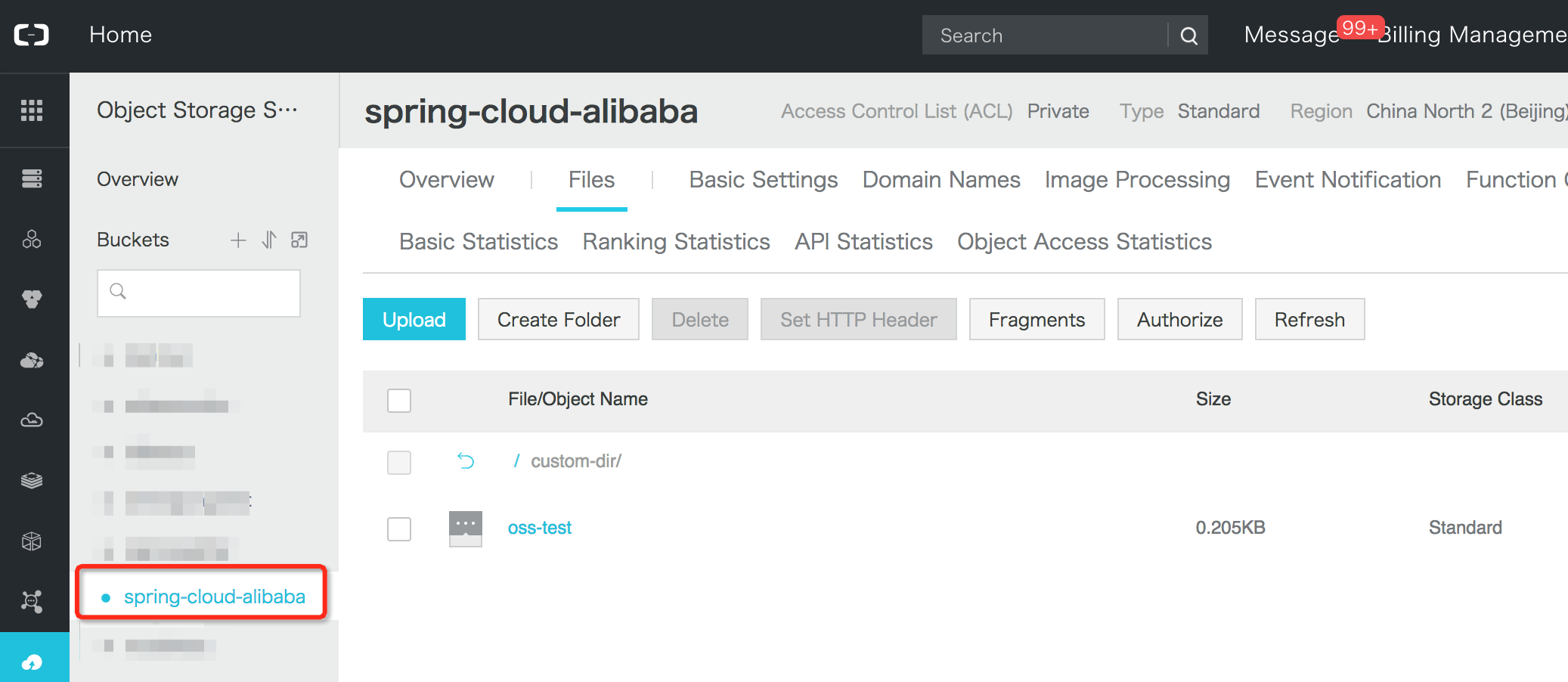Image resolution: width=1568 pixels, height=682 pixels.
Task: Open the oss-test file link
Action: pos(540,528)
